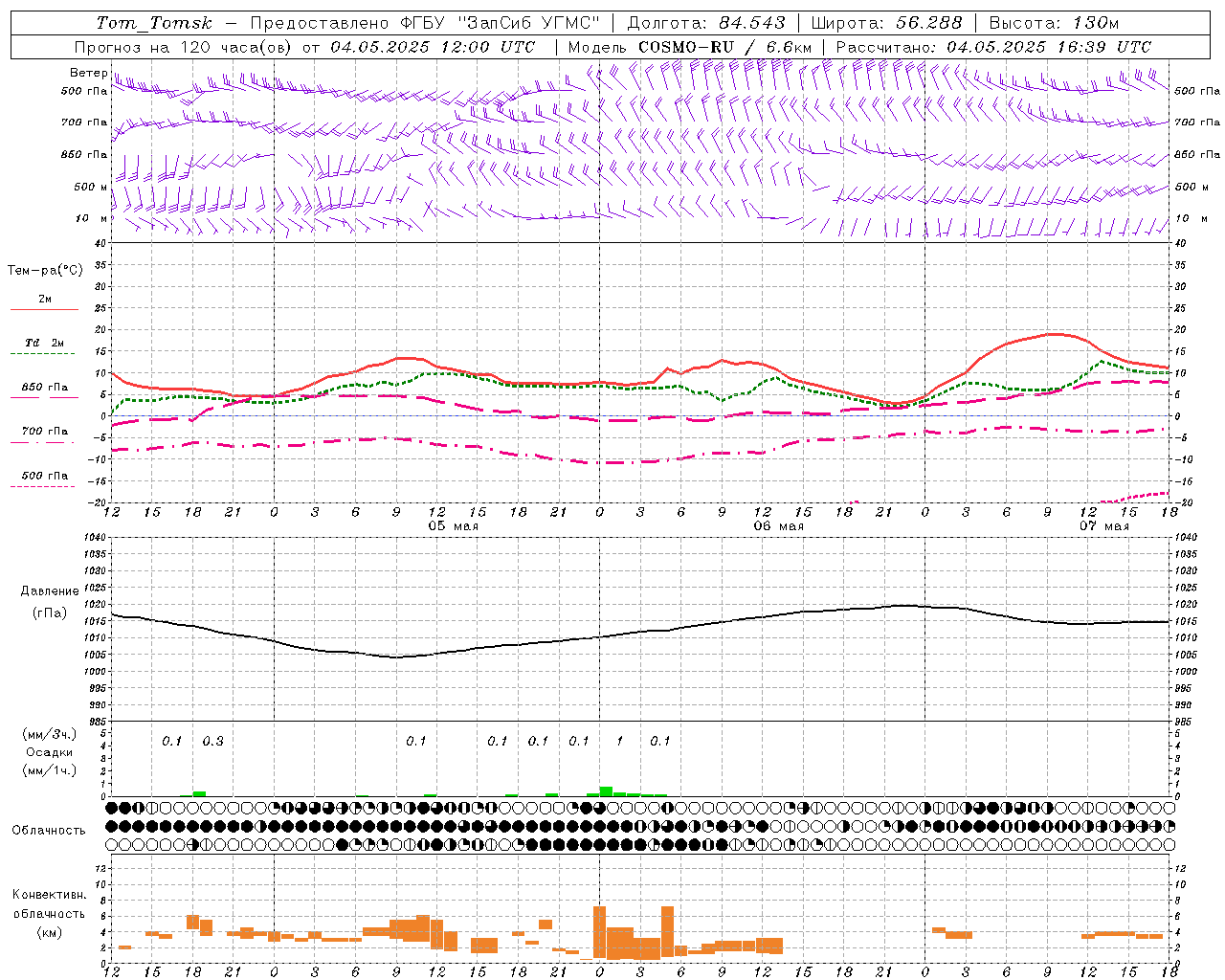
Task: Click the Модель COSMO-RU / 6.6км label
Action: click(x=689, y=47)
